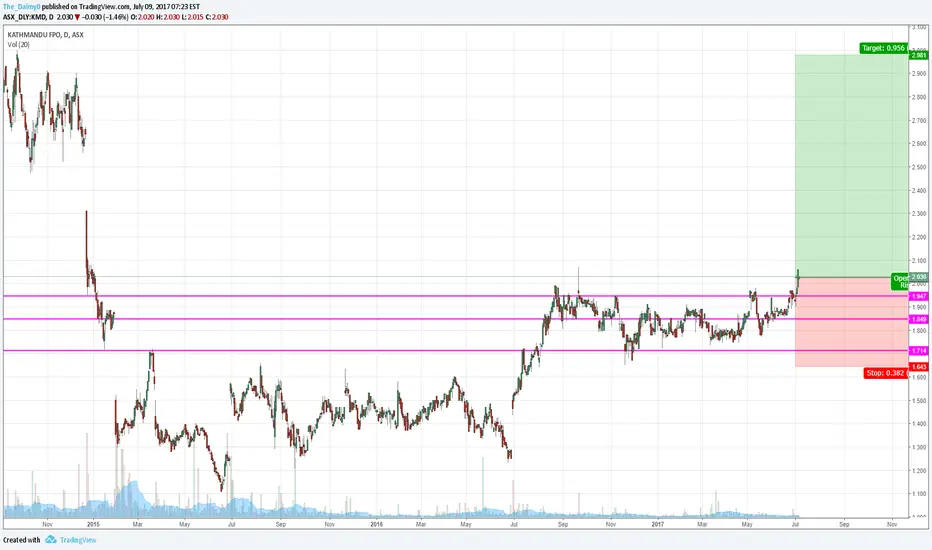Click the 2.200 price axis label
Image resolution: width=932 pixels, height=550 pixels.
point(919,237)
